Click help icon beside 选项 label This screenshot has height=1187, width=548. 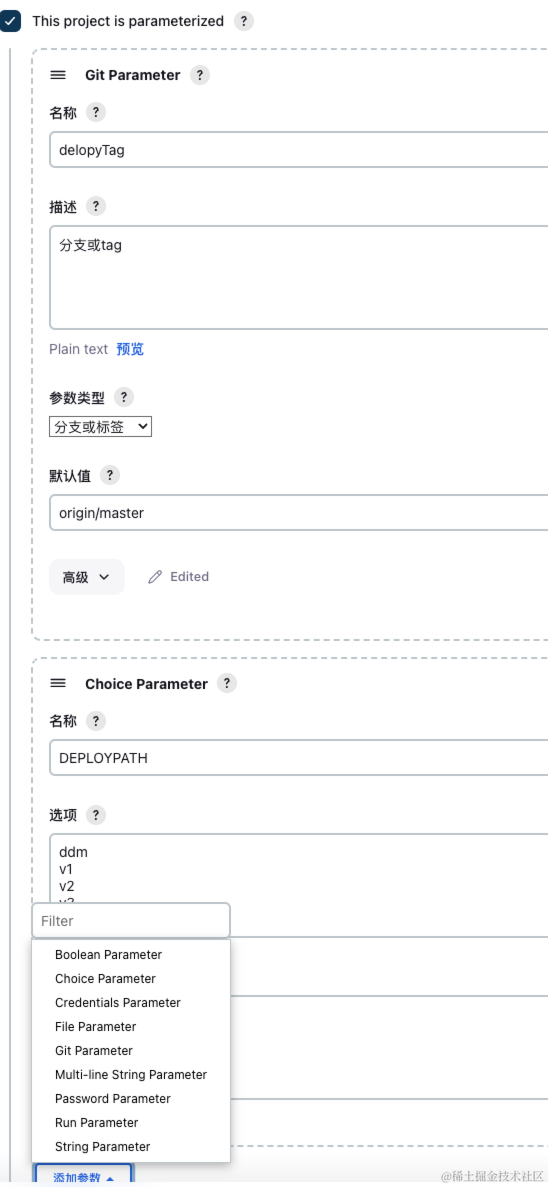pyautogui.click(x=95, y=815)
